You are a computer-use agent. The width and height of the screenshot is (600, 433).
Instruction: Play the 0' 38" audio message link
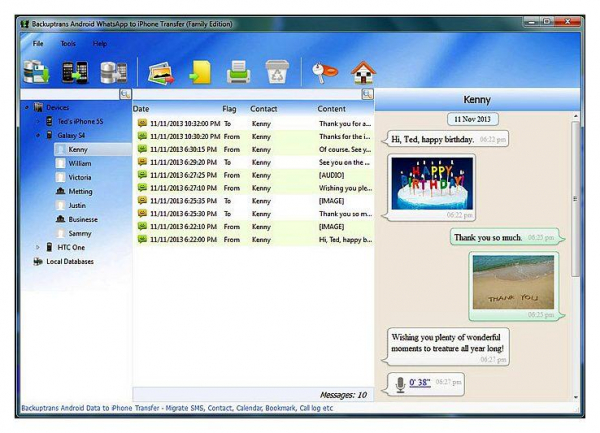pos(420,382)
